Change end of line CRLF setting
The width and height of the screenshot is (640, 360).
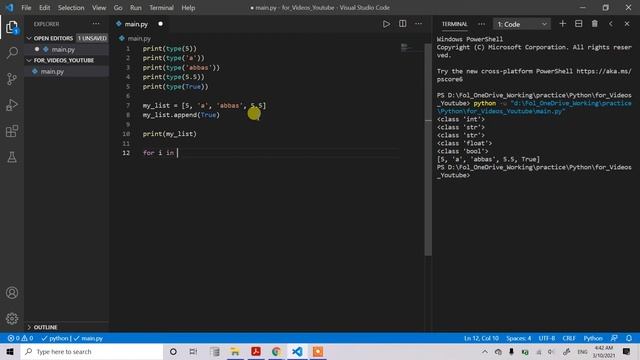569,338
